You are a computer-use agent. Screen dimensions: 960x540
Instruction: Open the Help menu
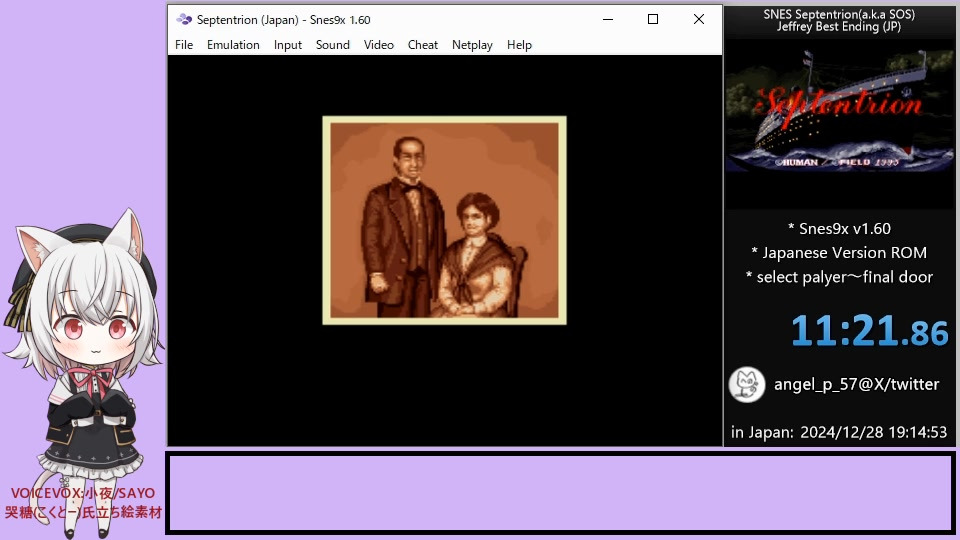click(x=519, y=45)
